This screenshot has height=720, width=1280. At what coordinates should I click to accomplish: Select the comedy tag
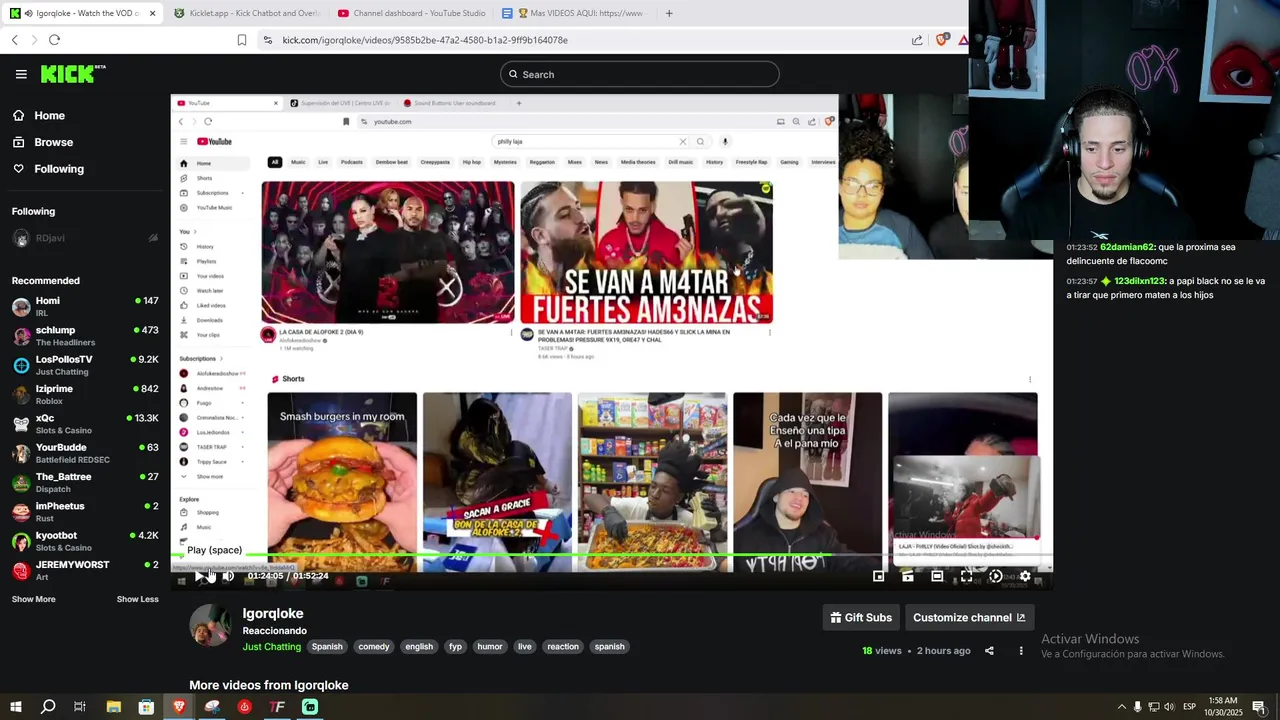pyautogui.click(x=374, y=647)
